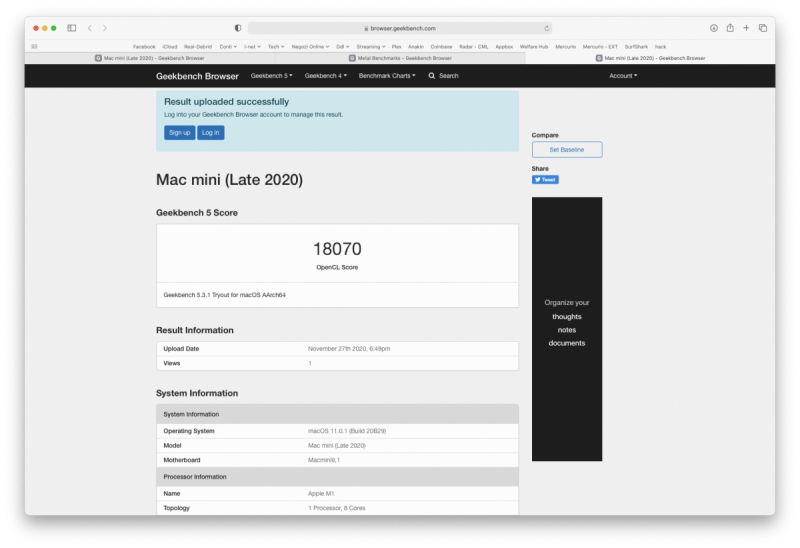Click the Apple M1 processor name
The height and width of the screenshot is (548, 800).
[x=321, y=493]
